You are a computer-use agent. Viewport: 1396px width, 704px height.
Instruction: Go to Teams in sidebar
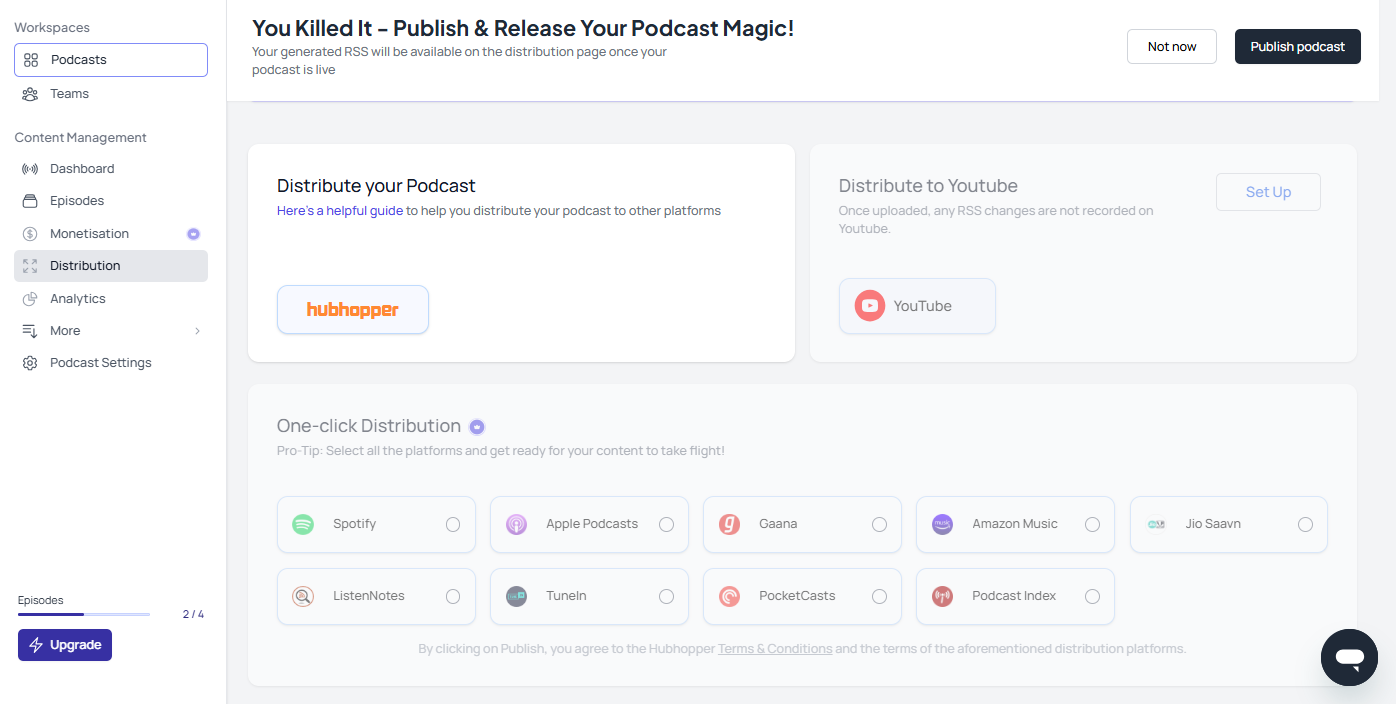[111, 94]
